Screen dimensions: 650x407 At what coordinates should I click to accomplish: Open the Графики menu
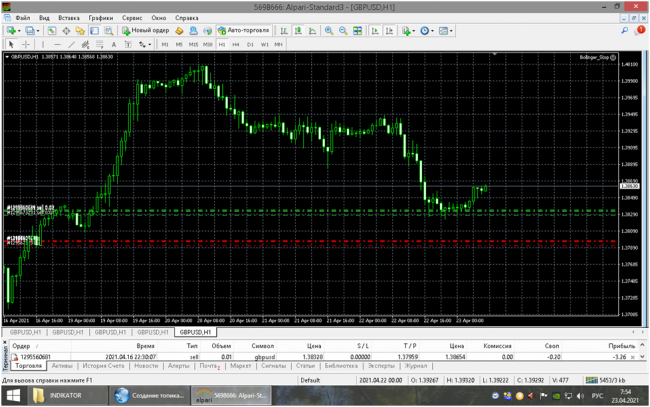[x=99, y=18]
